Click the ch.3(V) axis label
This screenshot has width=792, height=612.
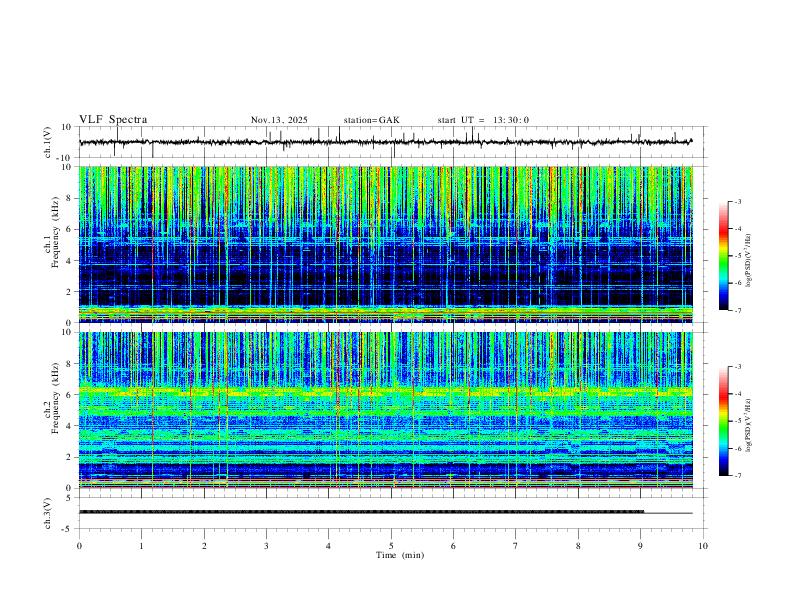coord(48,513)
